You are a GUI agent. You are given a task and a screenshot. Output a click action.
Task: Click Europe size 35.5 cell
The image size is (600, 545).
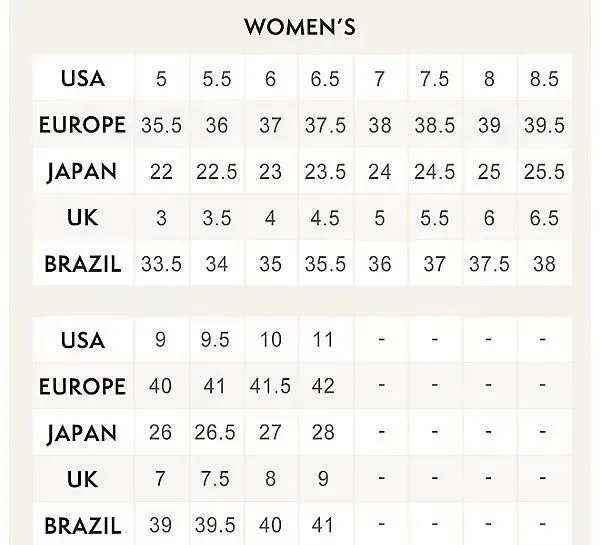point(161,125)
